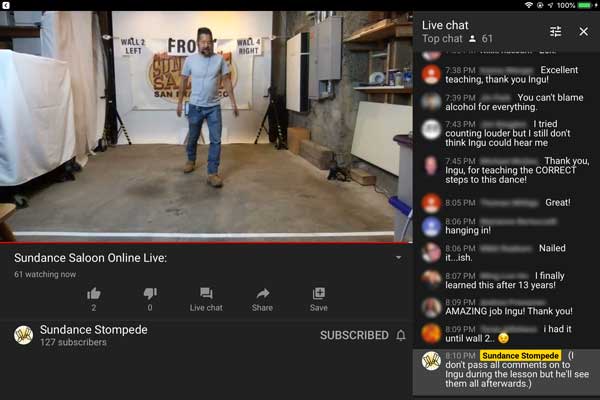Screen dimensions: 600x400
Task: Click the SUBSCRIBED button
Action: (x=354, y=335)
